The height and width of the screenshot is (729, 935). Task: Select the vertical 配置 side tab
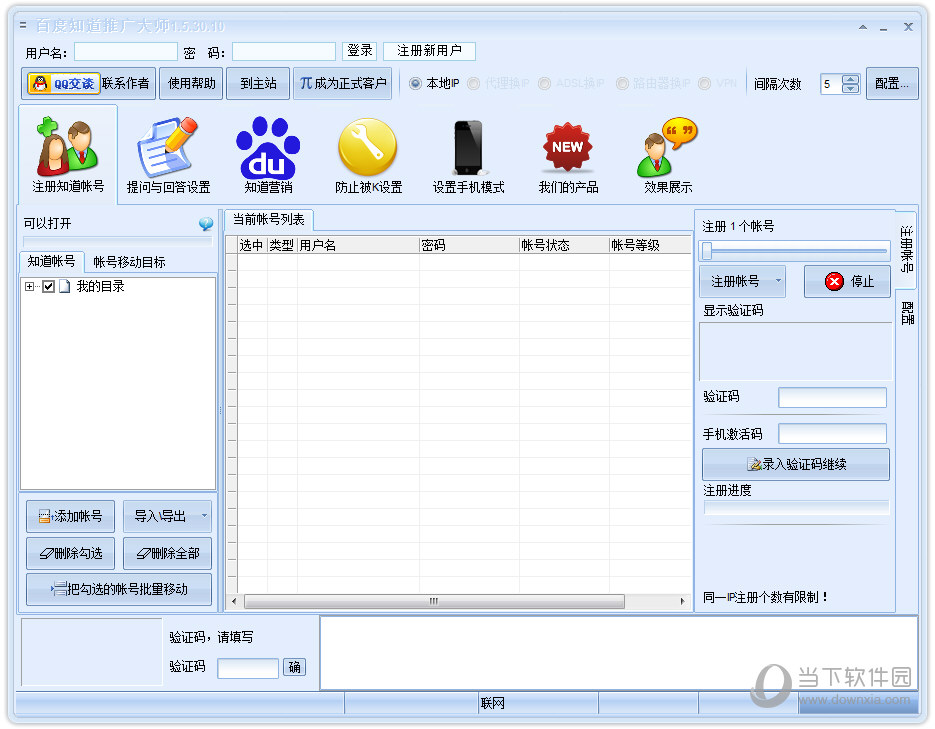(x=906, y=313)
